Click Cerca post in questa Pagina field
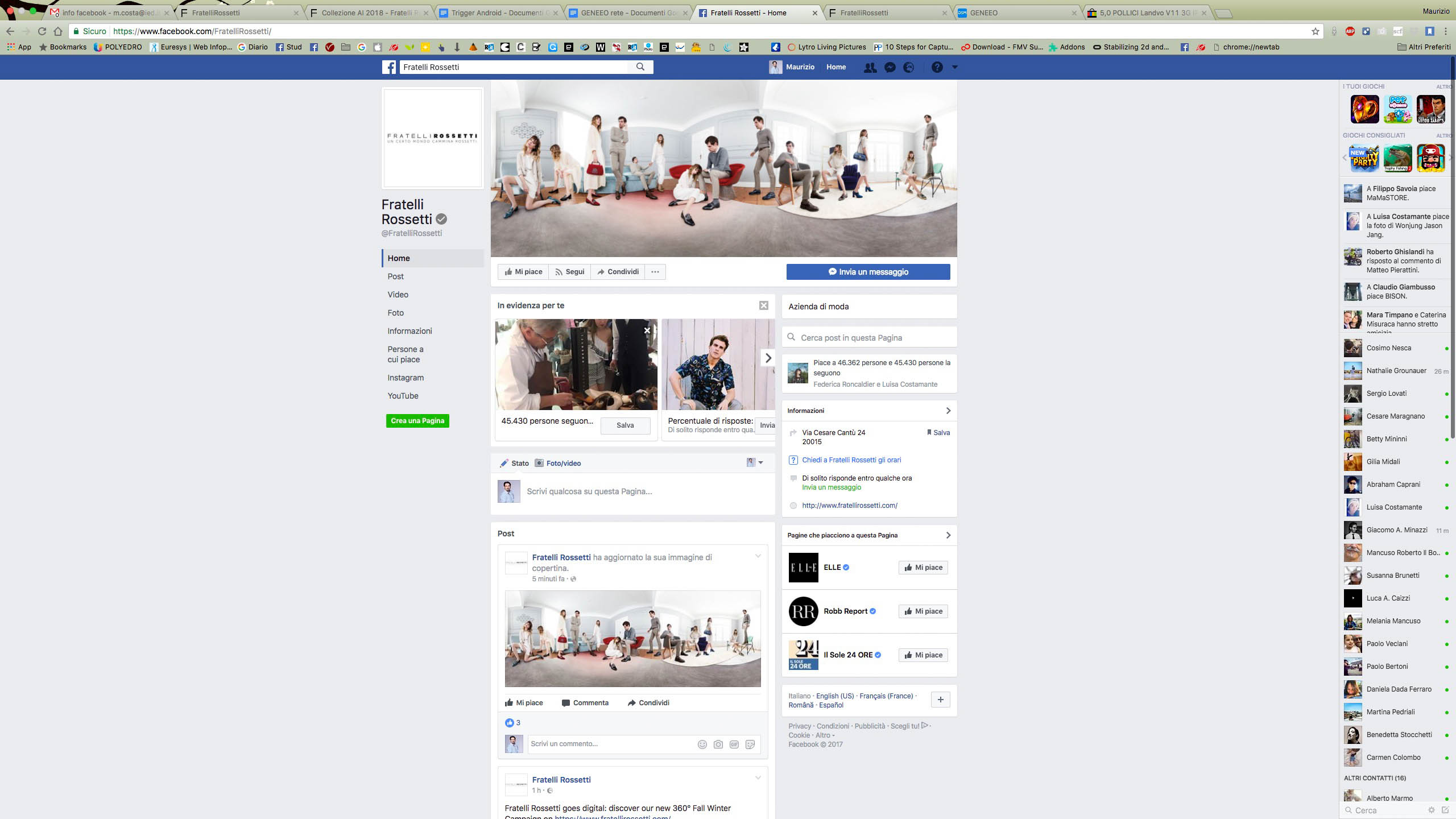1456x819 pixels. click(x=870, y=338)
